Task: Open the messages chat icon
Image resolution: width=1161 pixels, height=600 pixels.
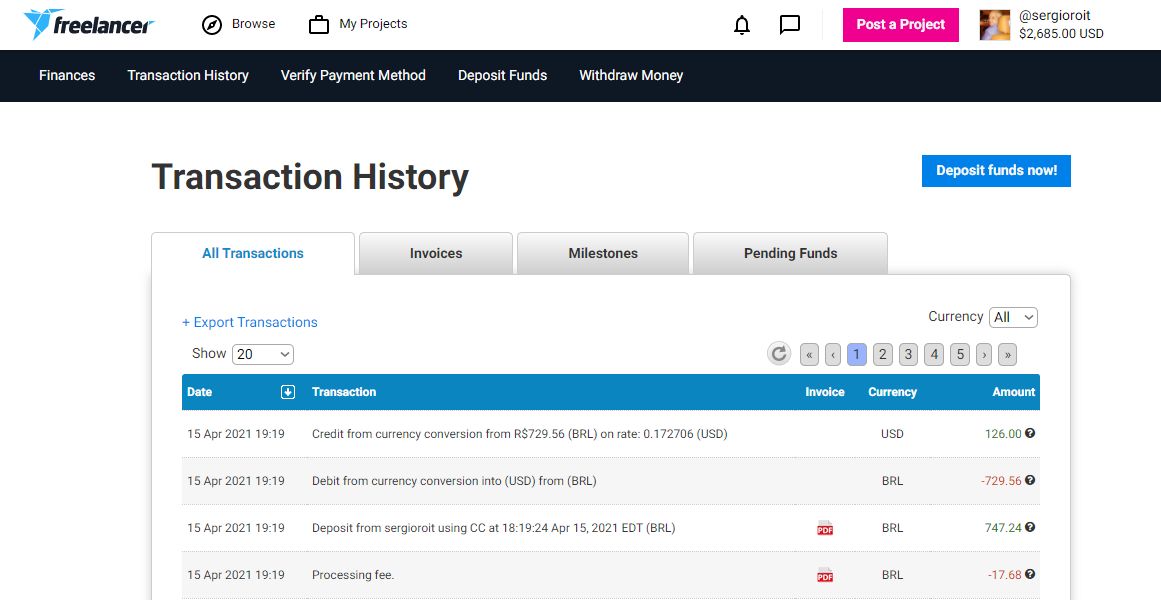Action: (790, 25)
